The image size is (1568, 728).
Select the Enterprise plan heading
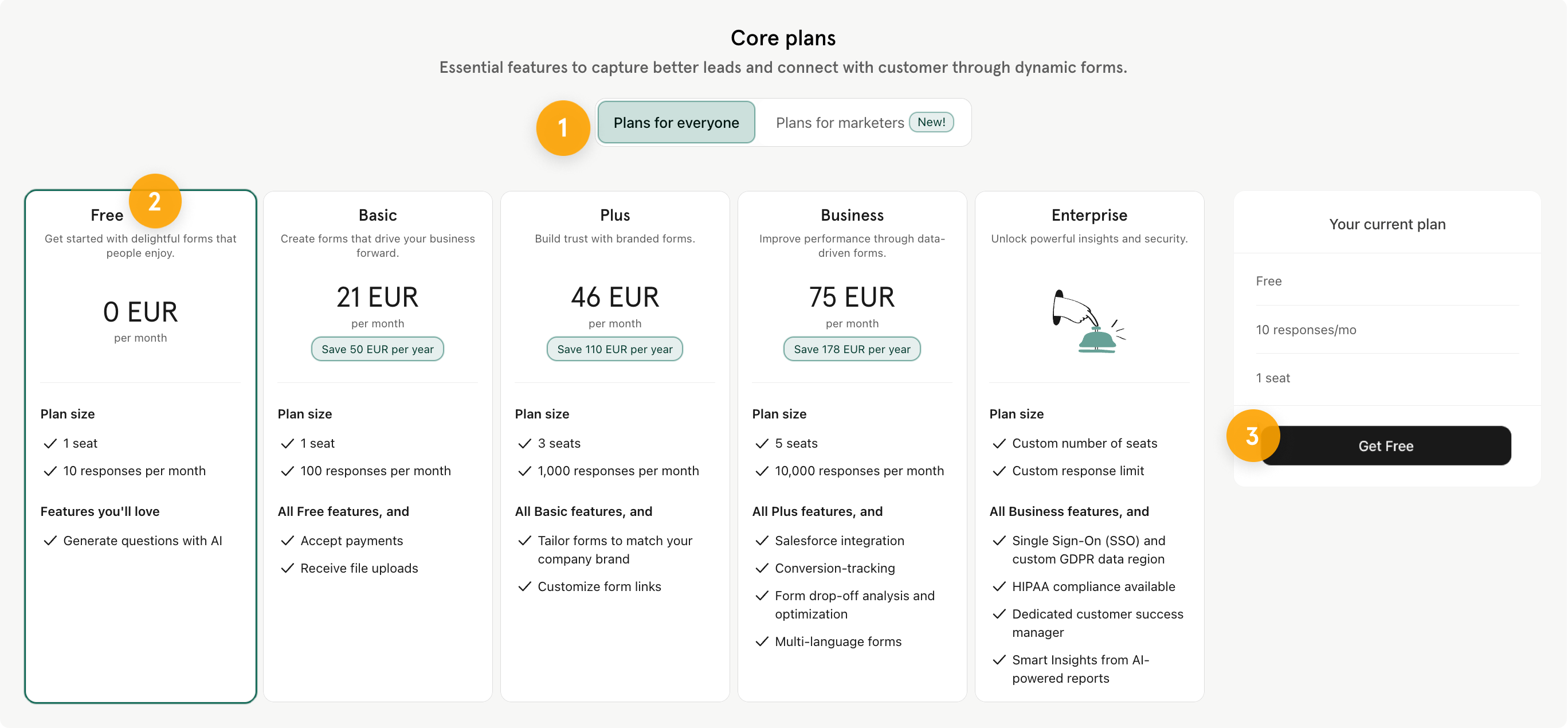tap(1089, 215)
